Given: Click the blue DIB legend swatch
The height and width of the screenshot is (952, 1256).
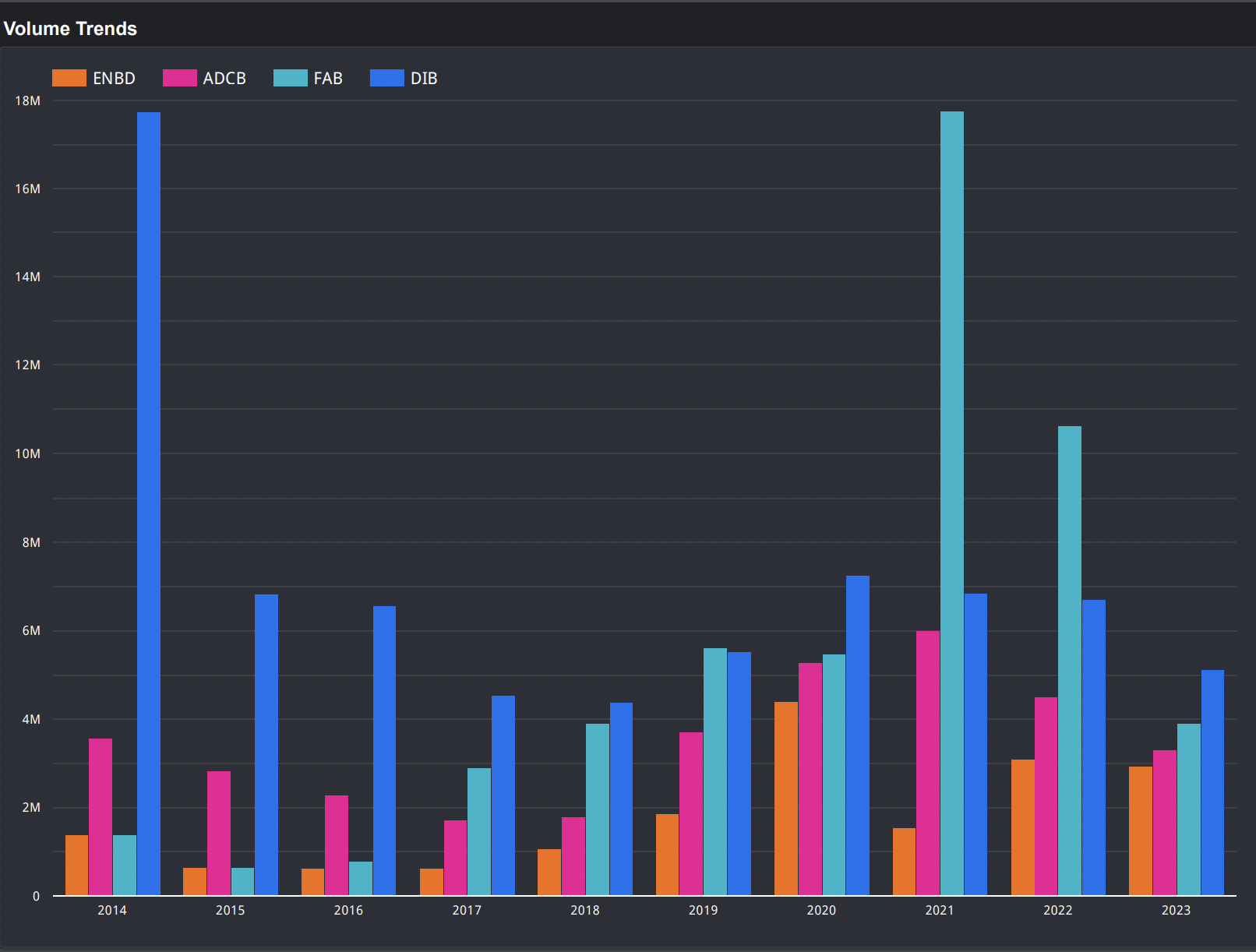Looking at the screenshot, I should click(x=387, y=78).
